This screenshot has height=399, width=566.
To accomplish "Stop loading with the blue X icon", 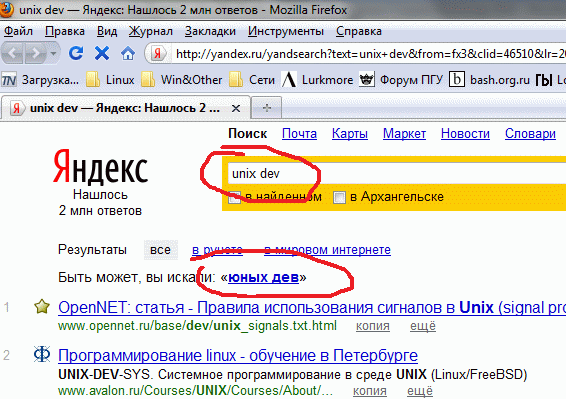I will point(102,53).
